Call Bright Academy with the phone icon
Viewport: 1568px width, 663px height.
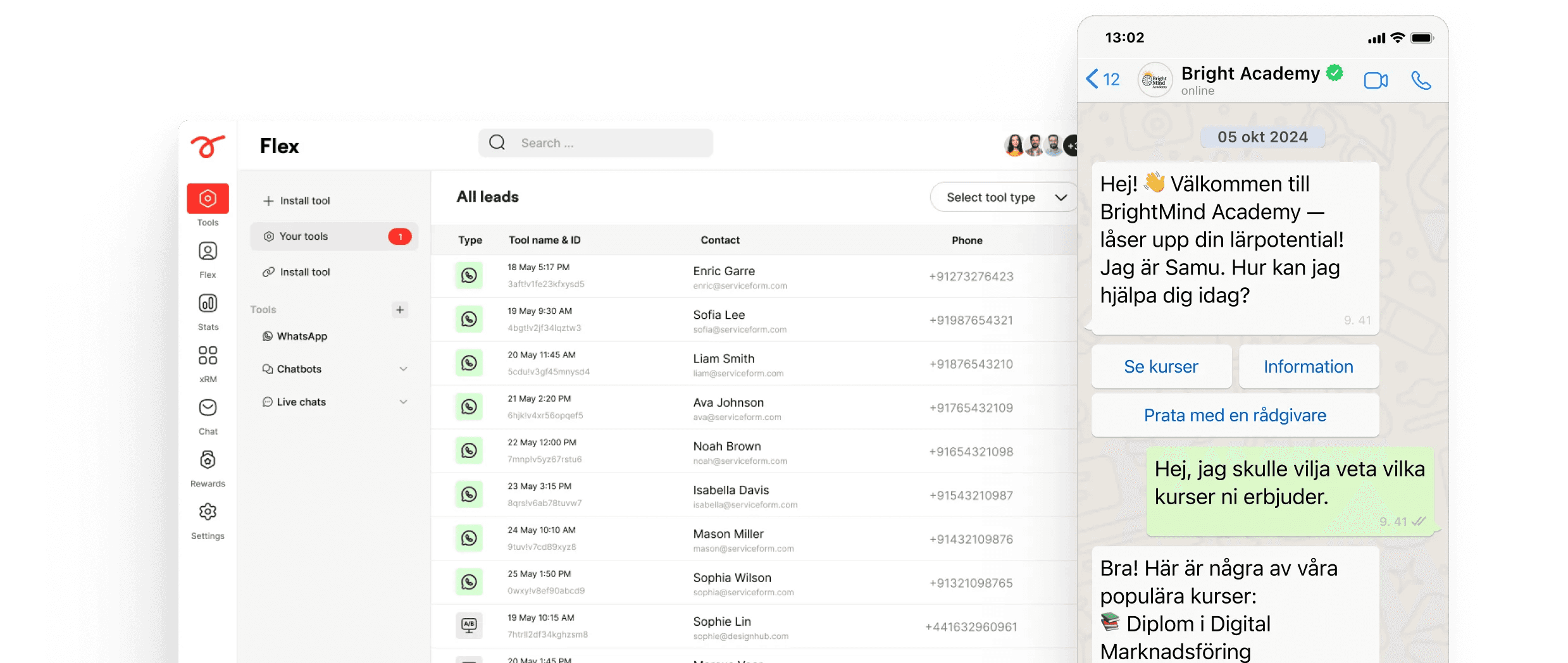pyautogui.click(x=1421, y=80)
